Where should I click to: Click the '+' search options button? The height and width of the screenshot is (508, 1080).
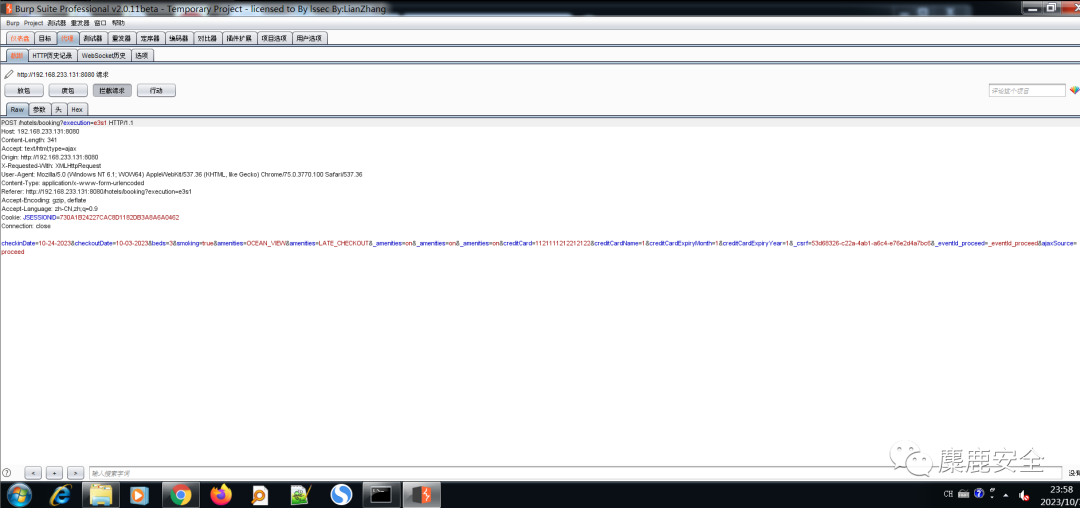tap(54, 473)
